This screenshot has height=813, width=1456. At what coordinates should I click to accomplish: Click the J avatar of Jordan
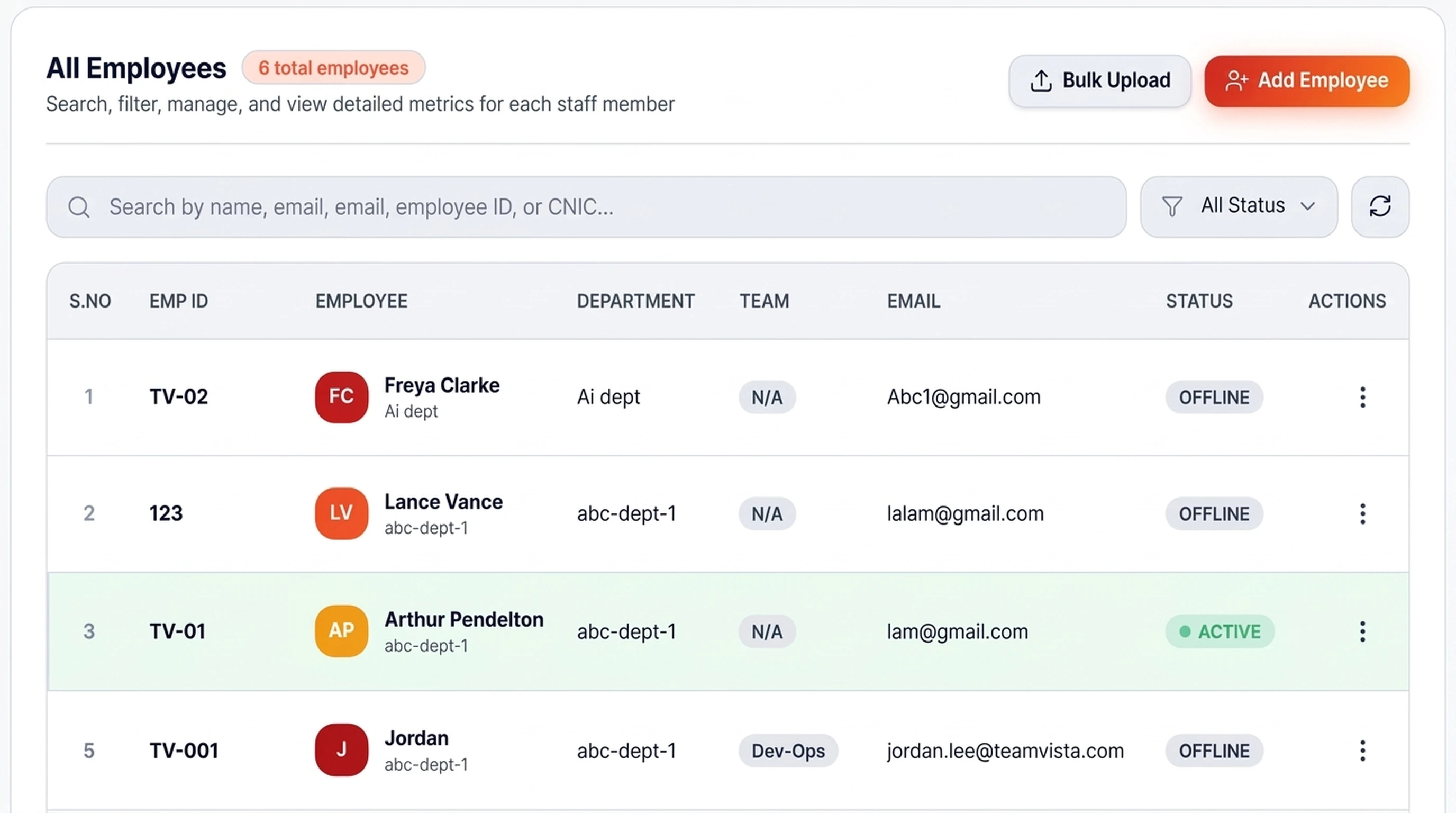(341, 750)
